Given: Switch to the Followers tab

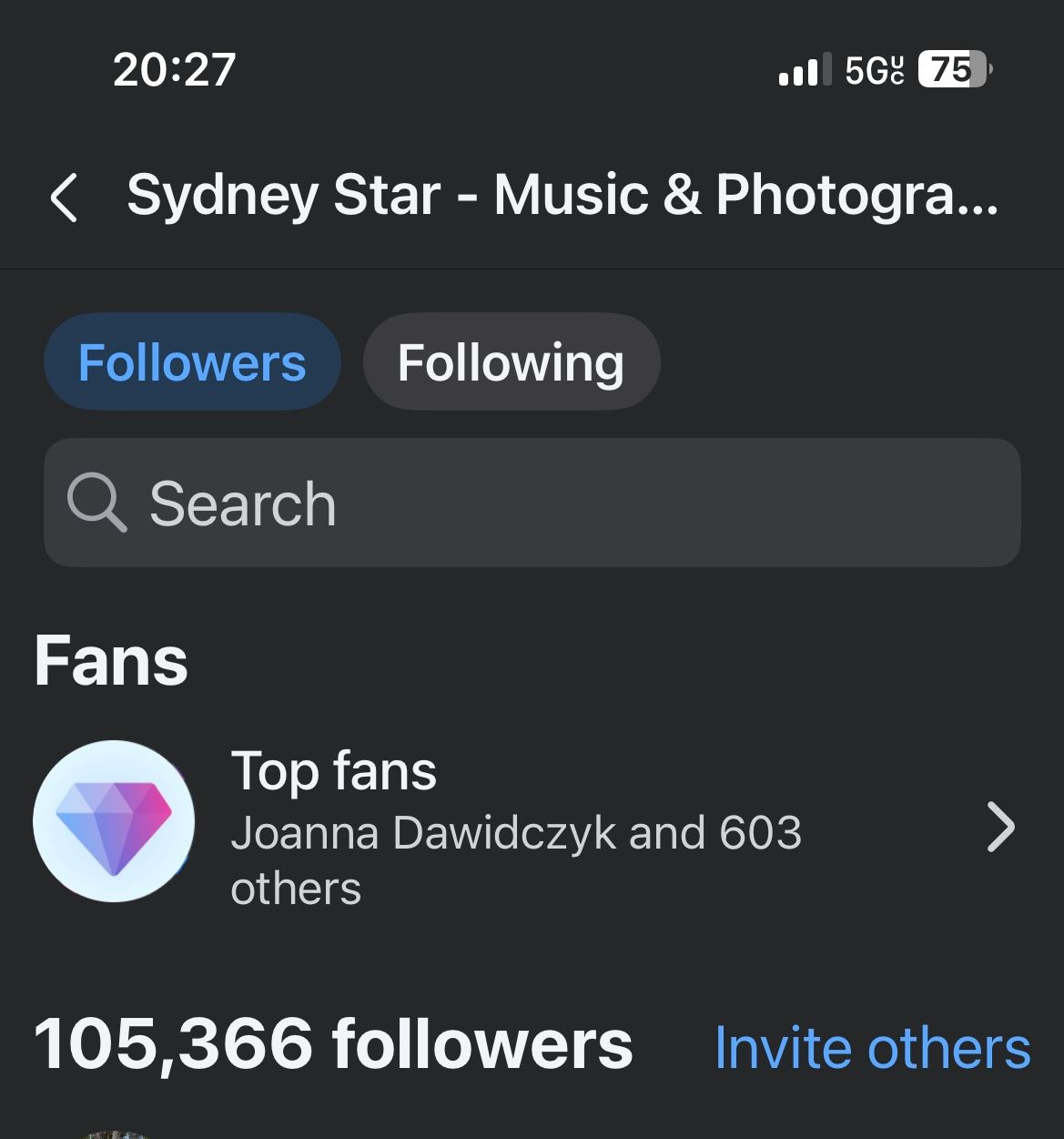Looking at the screenshot, I should click(x=192, y=362).
